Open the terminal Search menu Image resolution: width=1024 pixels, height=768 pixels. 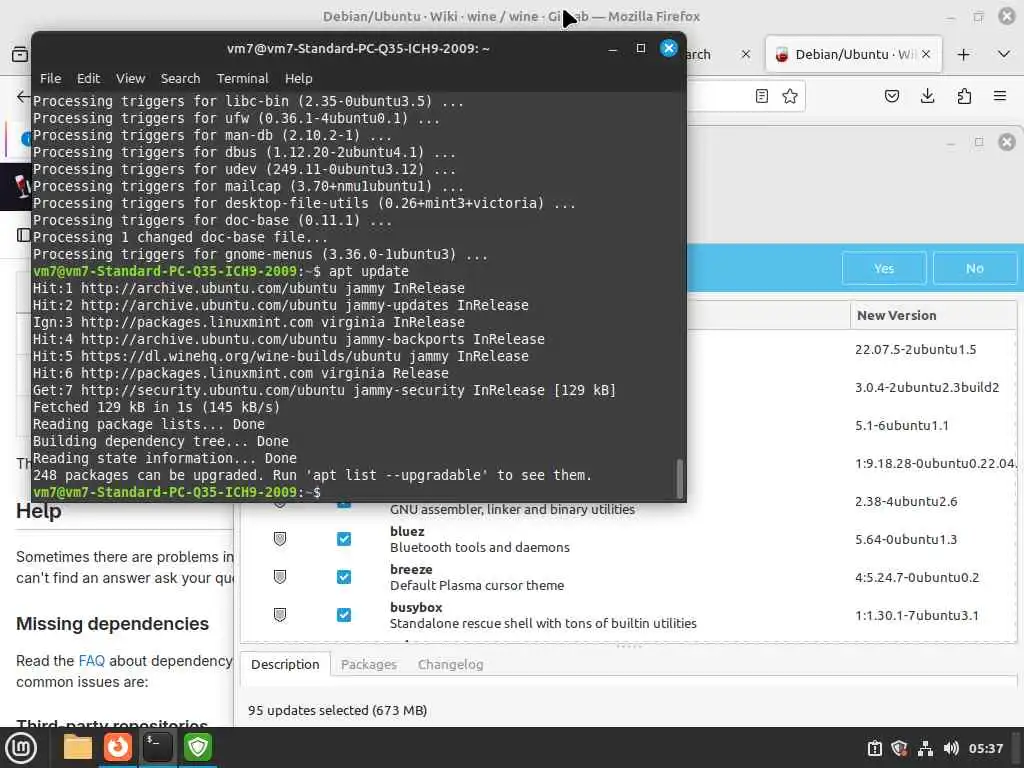pos(180,78)
